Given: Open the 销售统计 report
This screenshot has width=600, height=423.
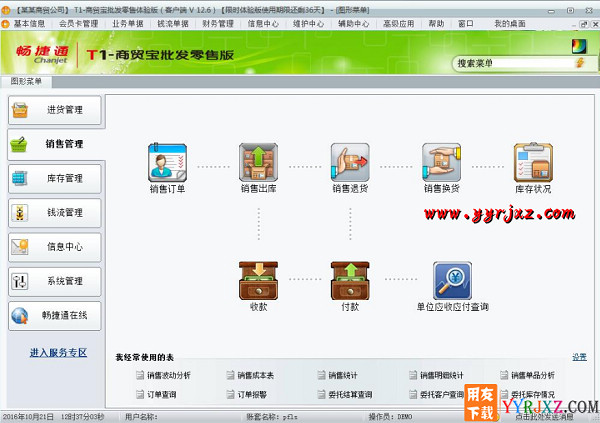Looking at the screenshot, I should click(x=338, y=376).
